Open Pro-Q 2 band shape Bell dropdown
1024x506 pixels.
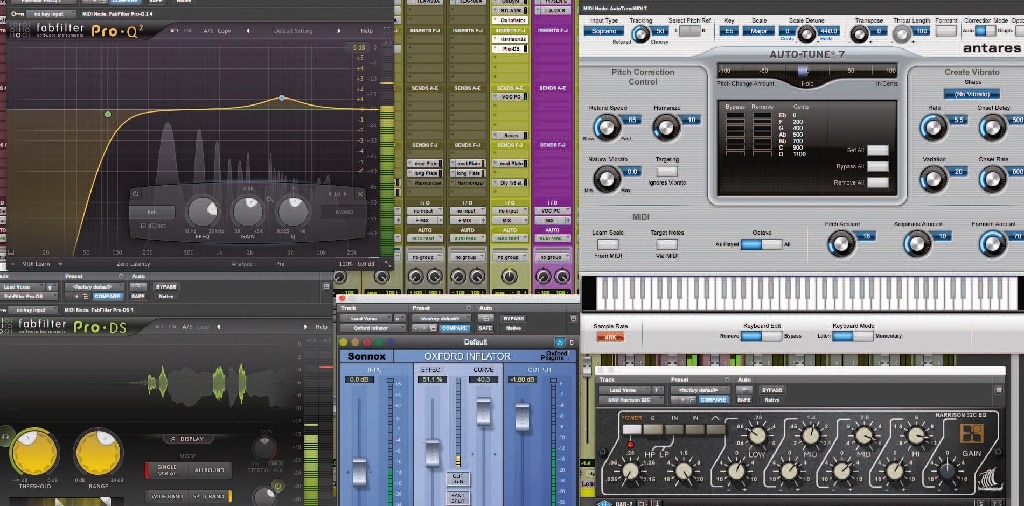(152, 212)
